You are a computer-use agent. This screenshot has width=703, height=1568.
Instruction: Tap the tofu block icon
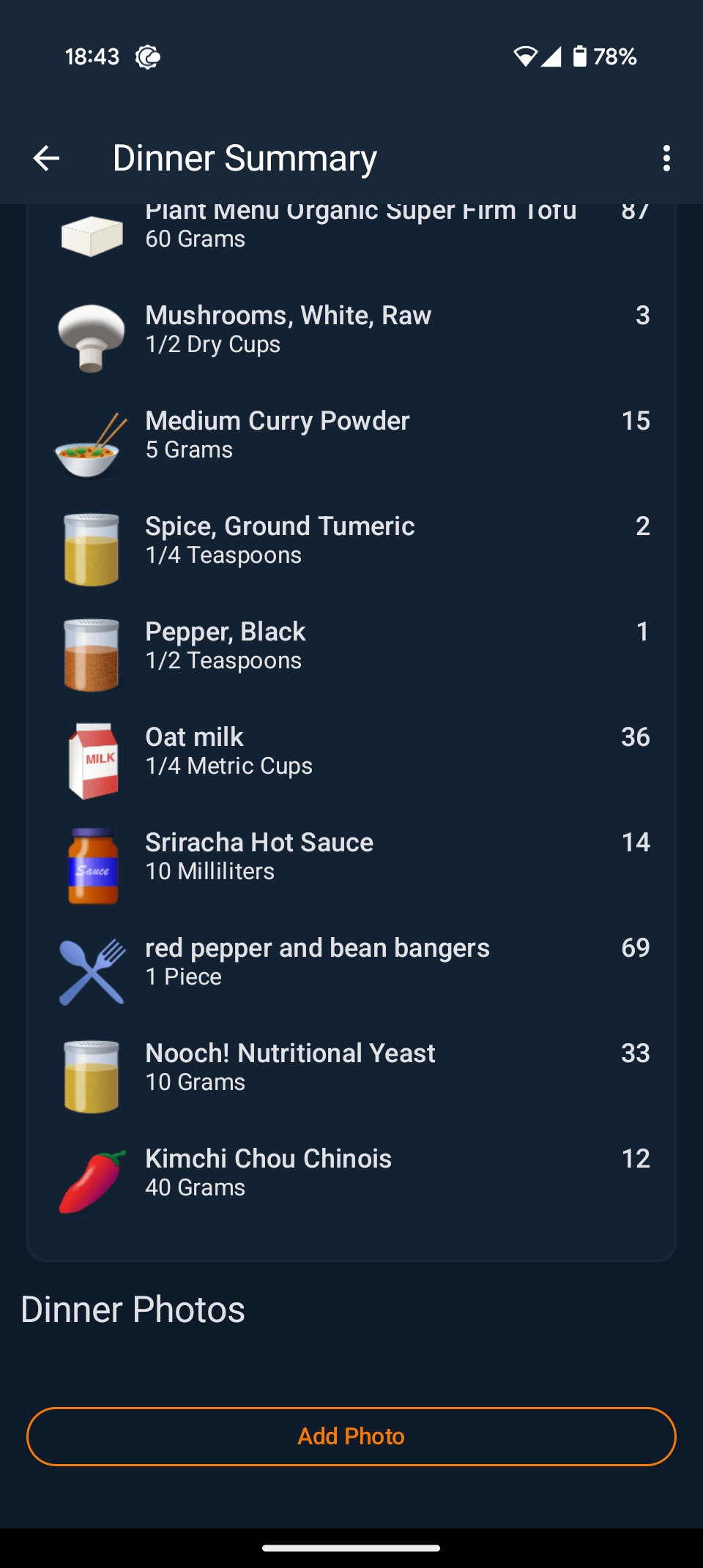click(92, 236)
